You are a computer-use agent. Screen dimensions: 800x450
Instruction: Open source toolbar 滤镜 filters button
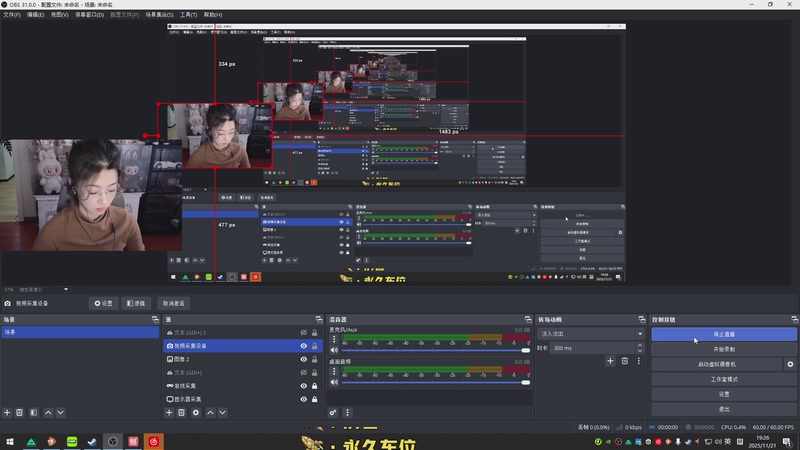[136, 303]
